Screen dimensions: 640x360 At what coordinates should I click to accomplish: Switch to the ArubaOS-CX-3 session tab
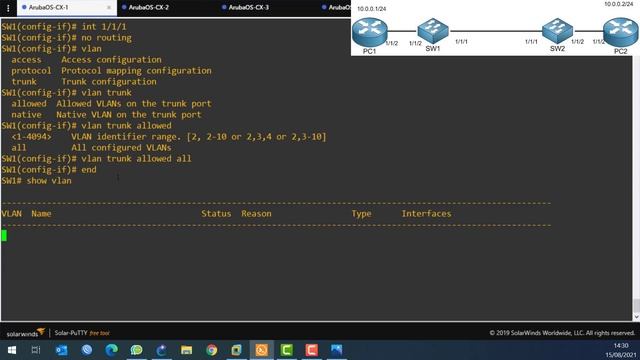[x=249, y=7]
